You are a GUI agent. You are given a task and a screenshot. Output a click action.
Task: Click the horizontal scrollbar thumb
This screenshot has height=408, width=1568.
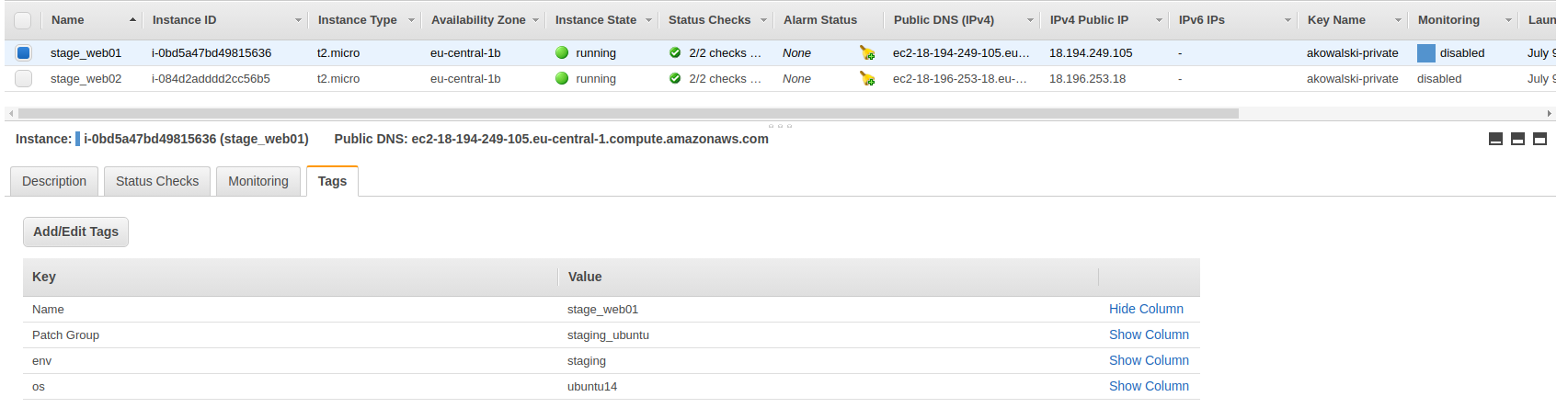[x=628, y=114]
